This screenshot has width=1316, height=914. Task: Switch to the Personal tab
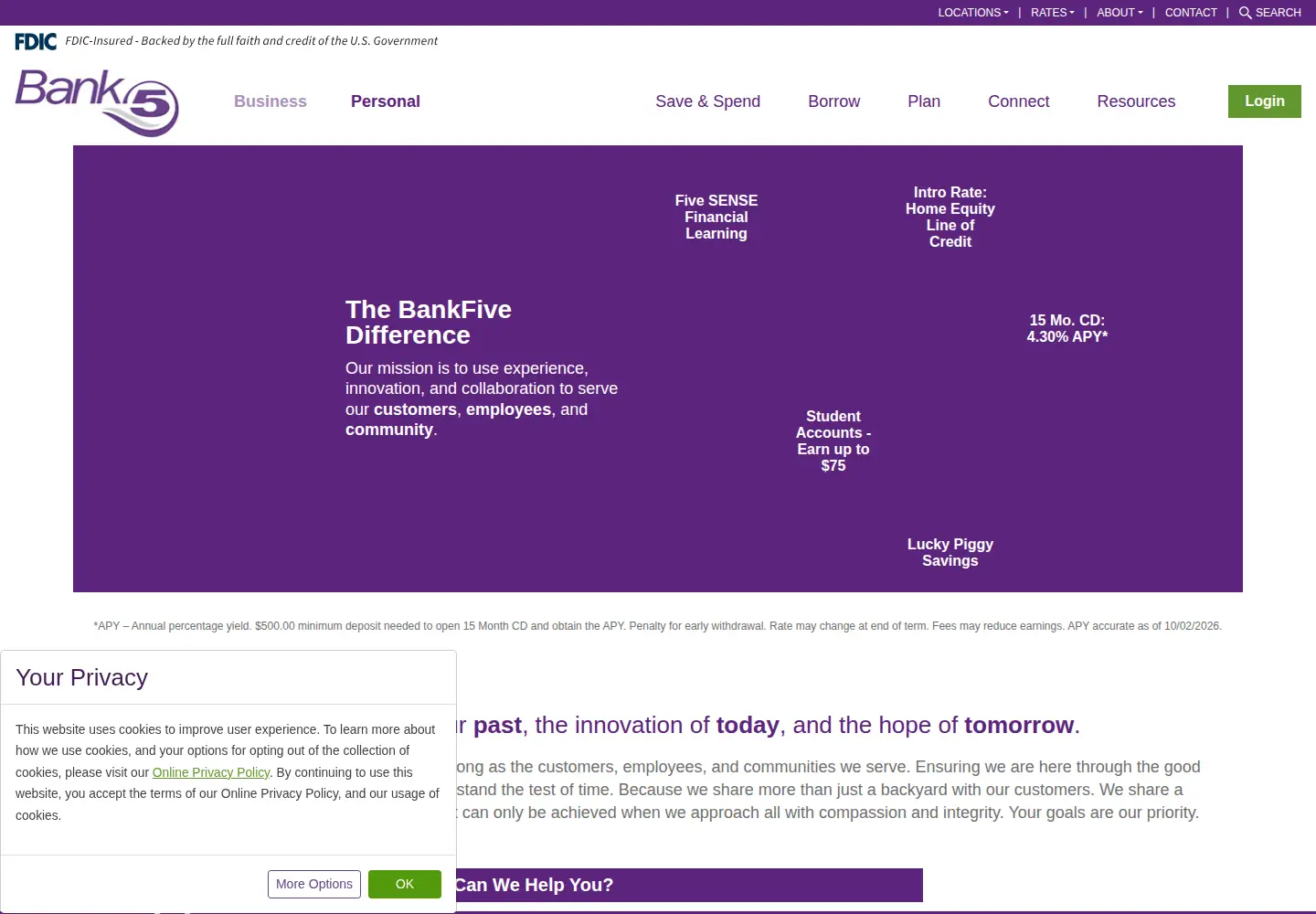tap(386, 101)
